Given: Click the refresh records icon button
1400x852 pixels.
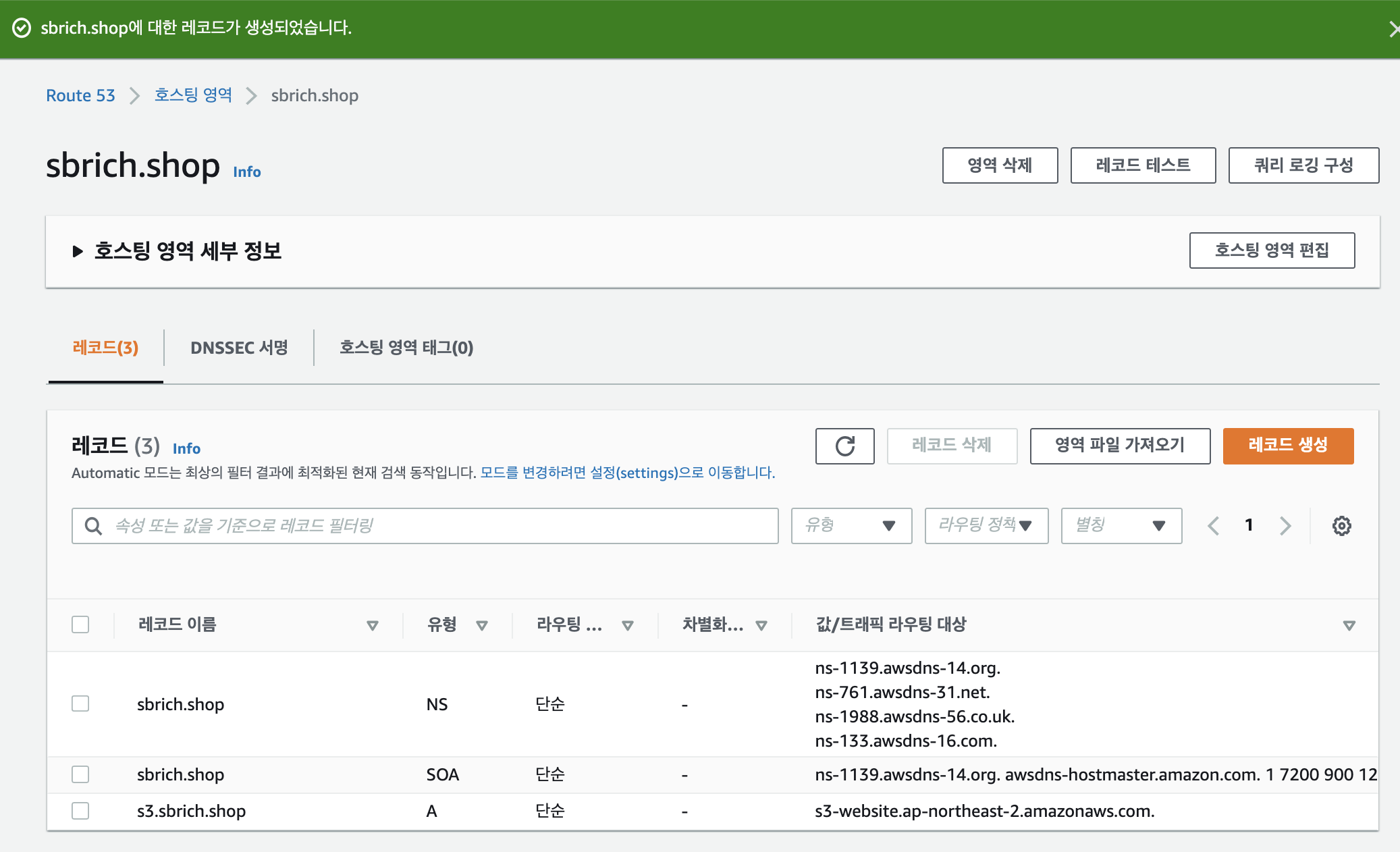Looking at the screenshot, I should point(844,446).
